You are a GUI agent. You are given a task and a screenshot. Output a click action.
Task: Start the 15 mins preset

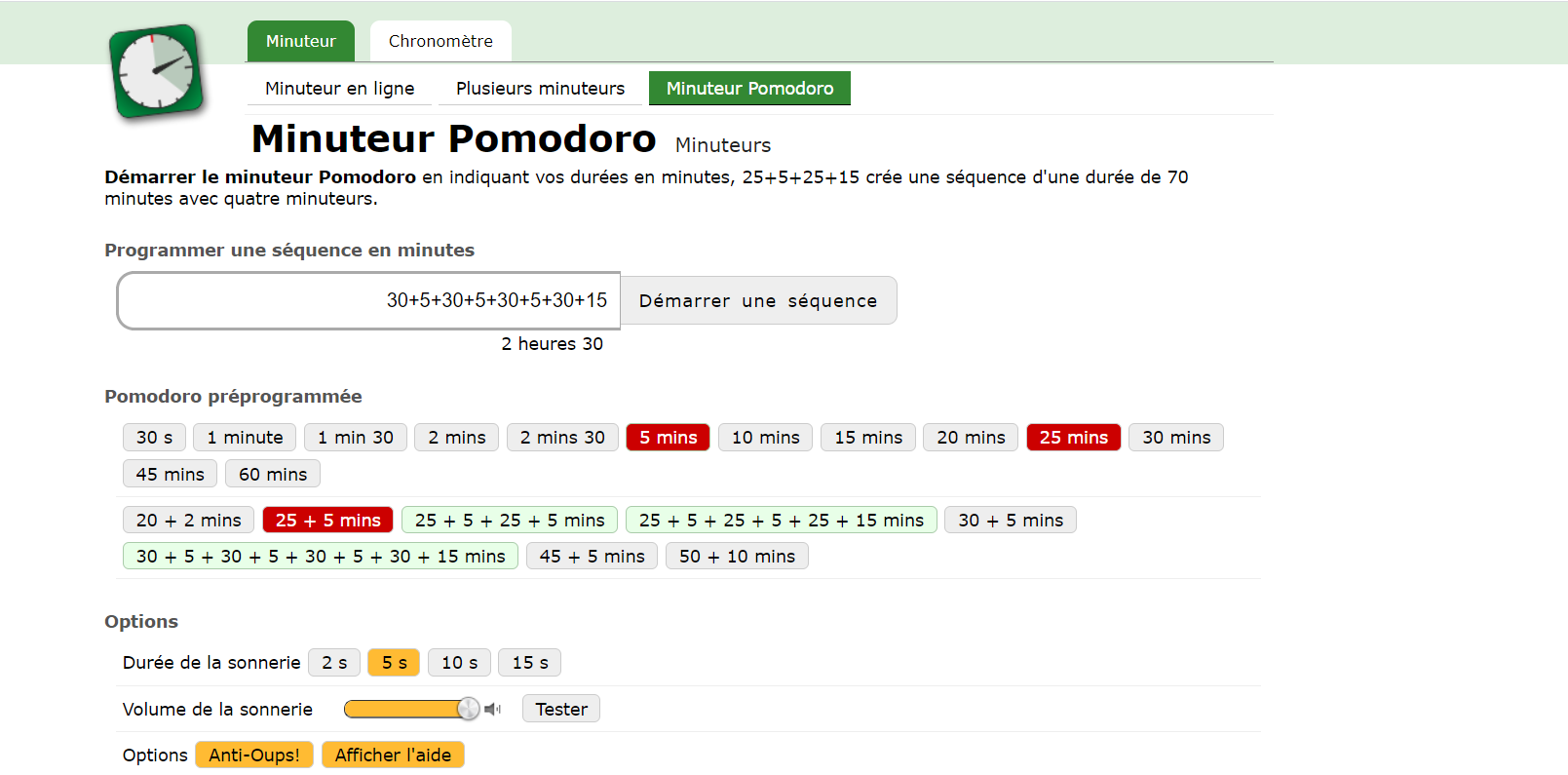(868, 438)
